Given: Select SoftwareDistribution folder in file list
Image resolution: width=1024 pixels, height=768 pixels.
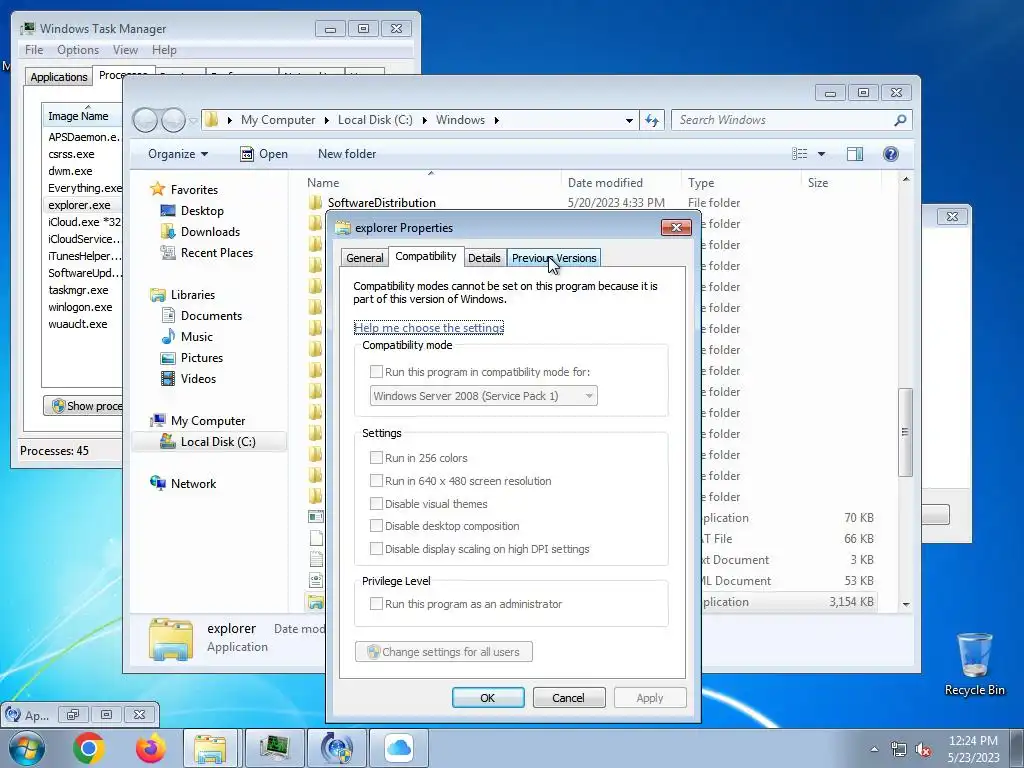Looking at the screenshot, I should pyautogui.click(x=381, y=203).
